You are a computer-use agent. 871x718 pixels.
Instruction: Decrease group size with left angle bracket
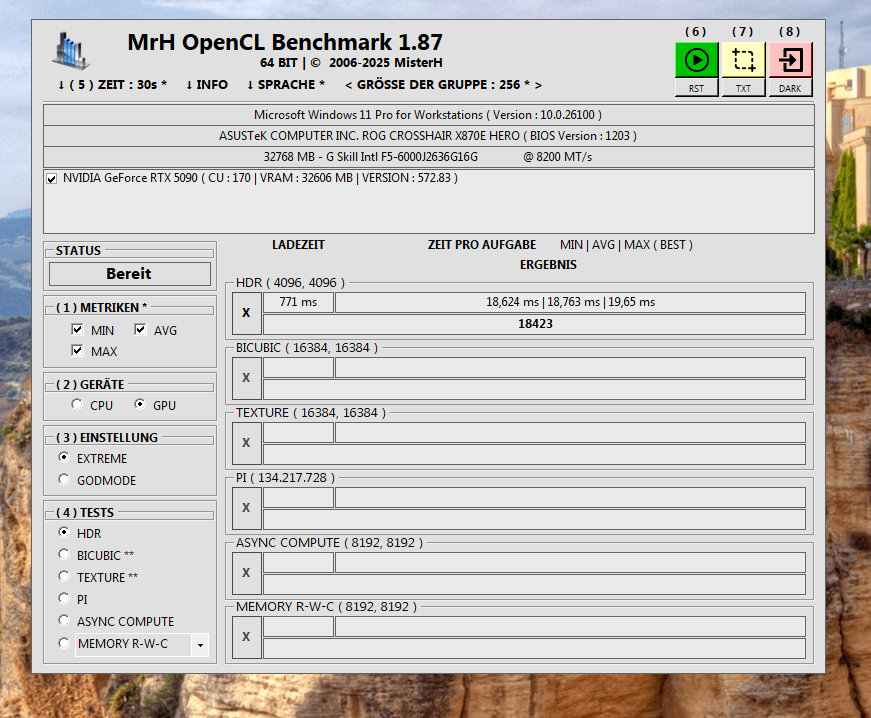(x=348, y=86)
